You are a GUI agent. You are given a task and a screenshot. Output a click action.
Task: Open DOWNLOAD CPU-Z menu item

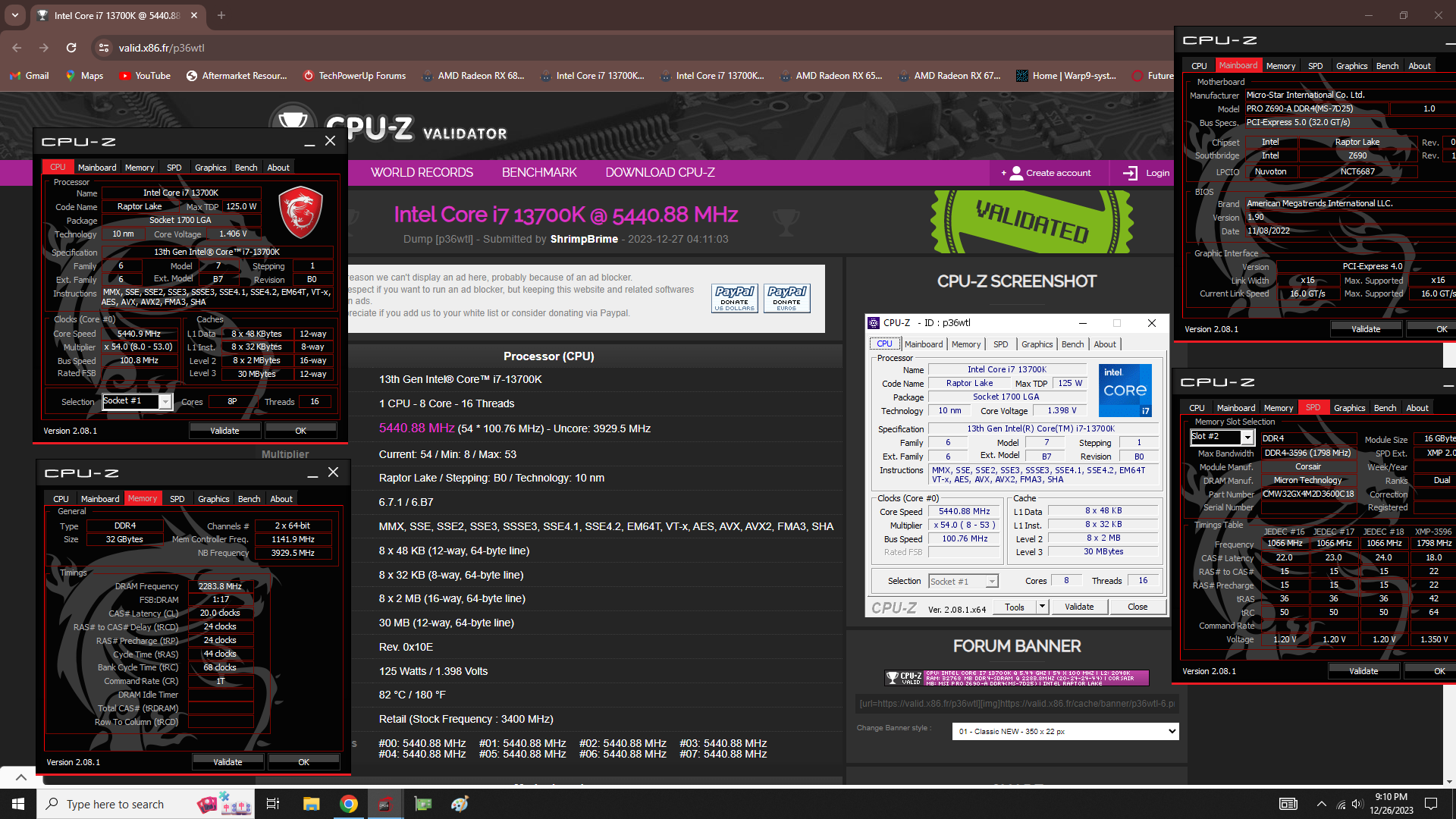coord(660,172)
